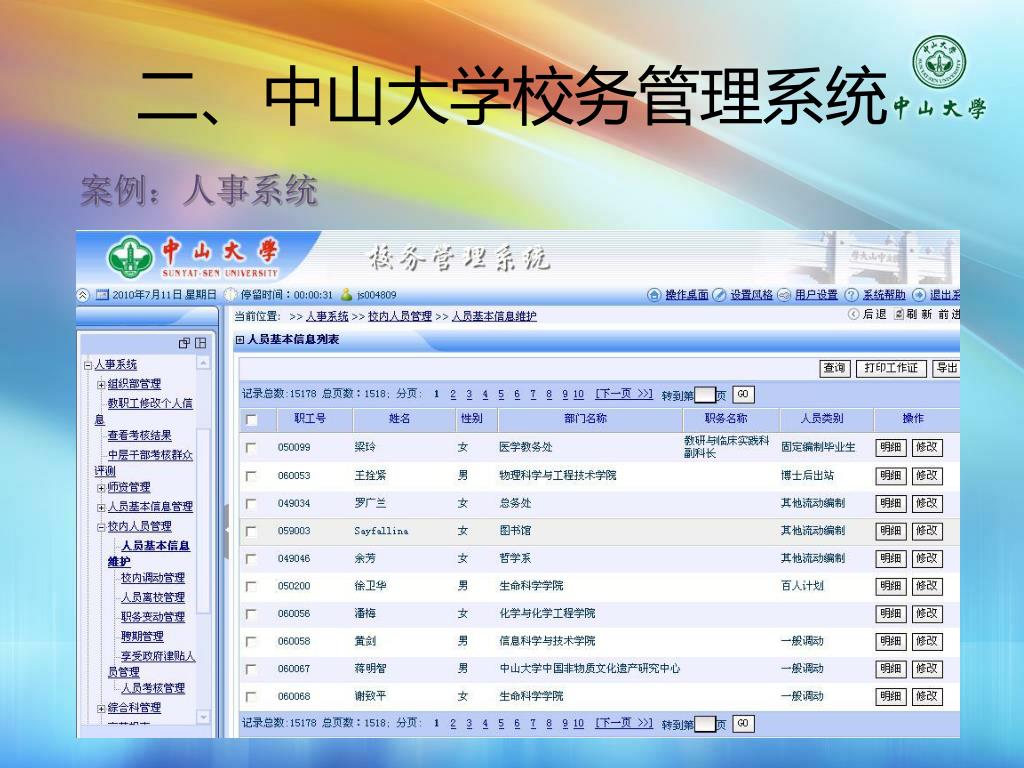Collapse the 人事系统 tree root
1024x768 pixels.
point(88,365)
